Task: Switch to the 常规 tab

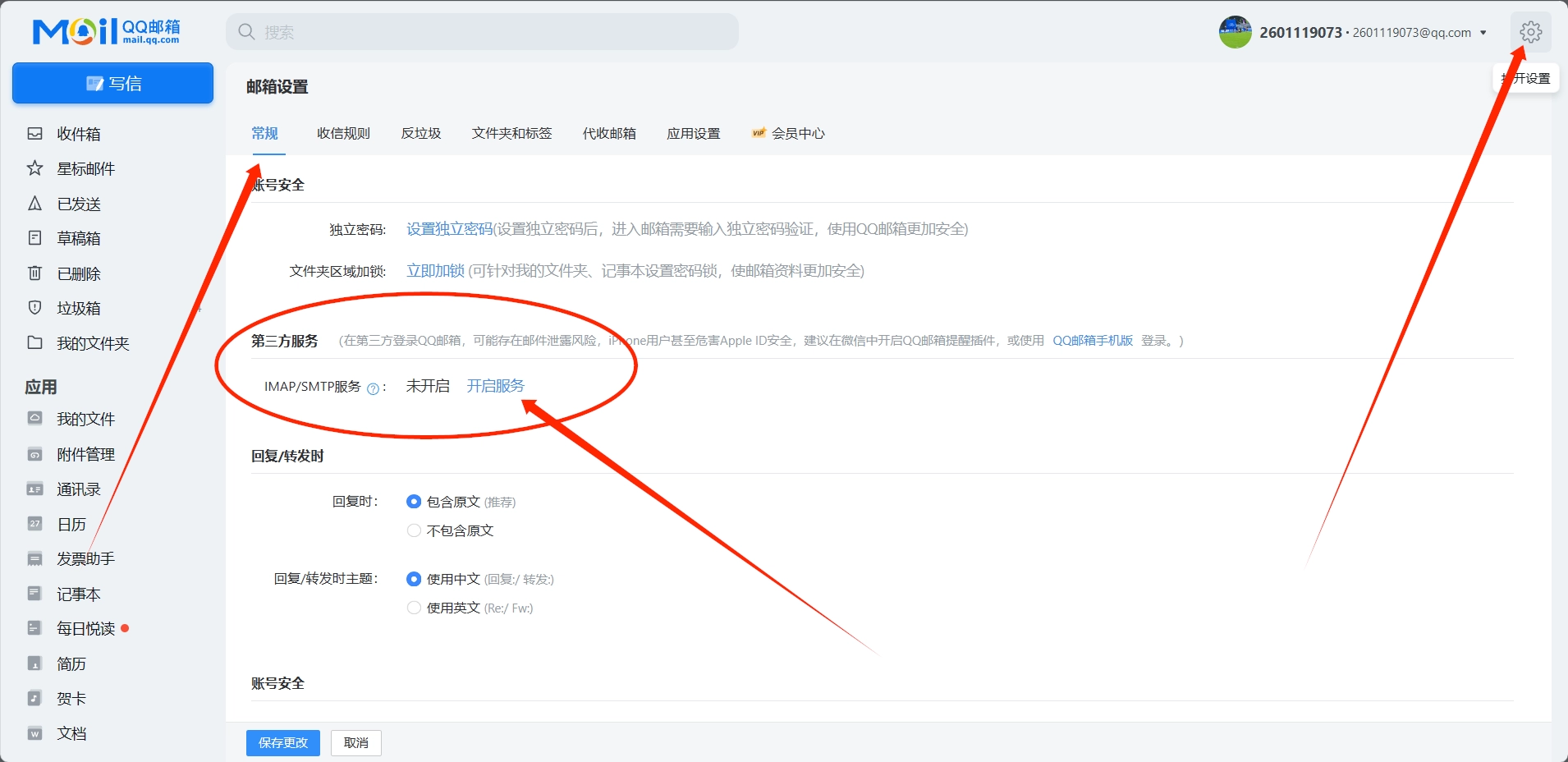Action: [264, 133]
